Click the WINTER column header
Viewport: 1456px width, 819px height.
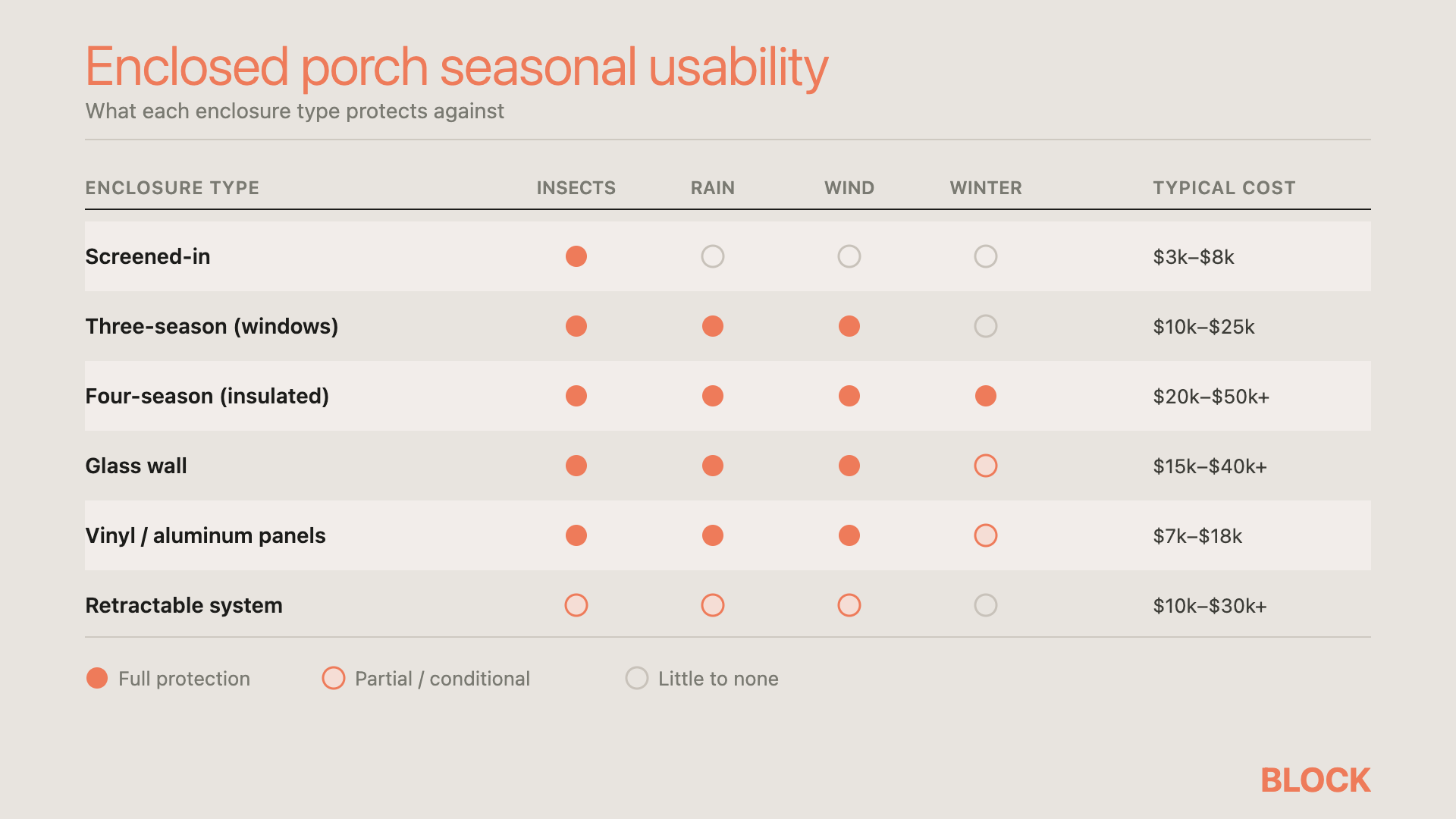(x=986, y=188)
